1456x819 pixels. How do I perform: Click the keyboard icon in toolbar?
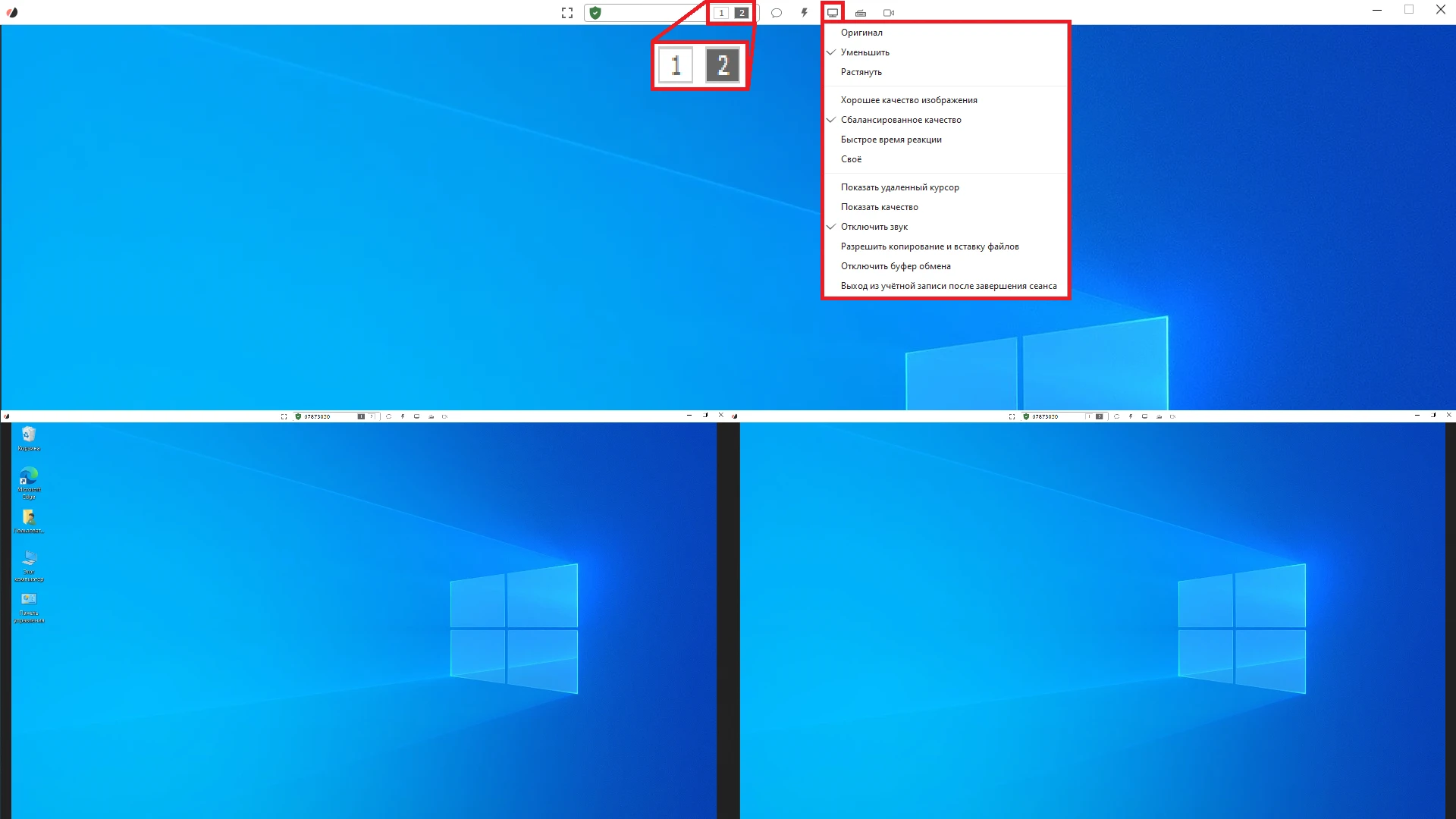click(x=860, y=13)
